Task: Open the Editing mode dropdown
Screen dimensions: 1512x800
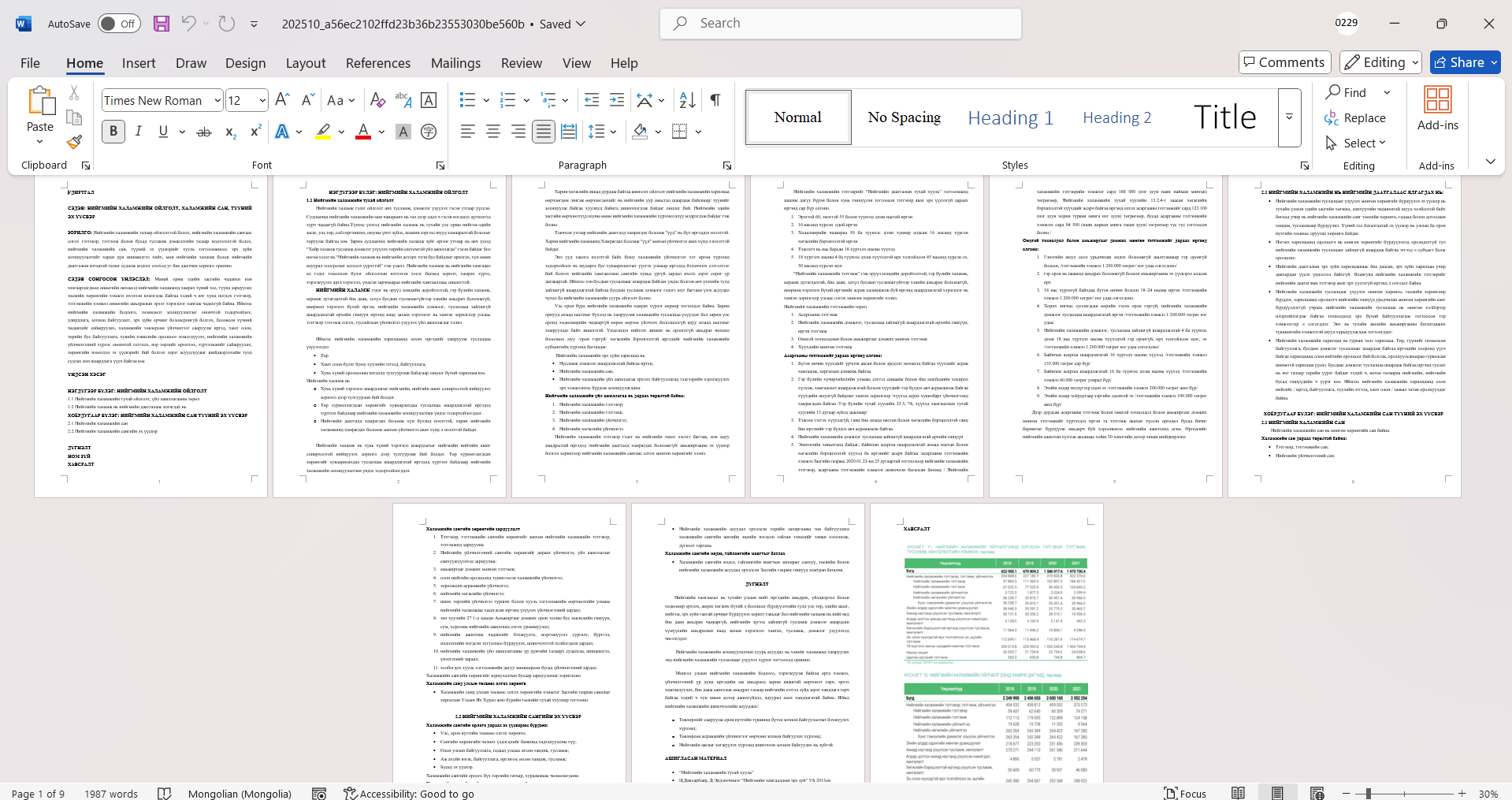Action: click(1381, 62)
